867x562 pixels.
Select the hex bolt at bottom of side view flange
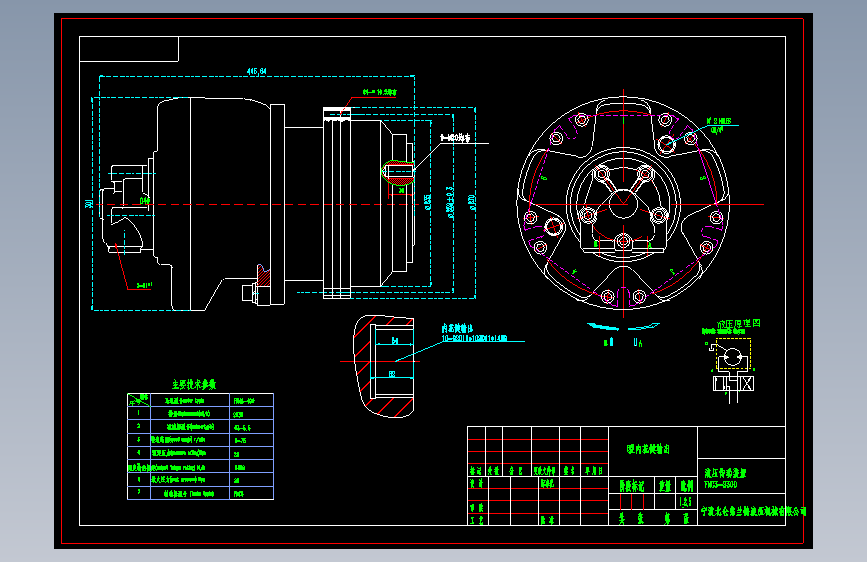coord(250,293)
